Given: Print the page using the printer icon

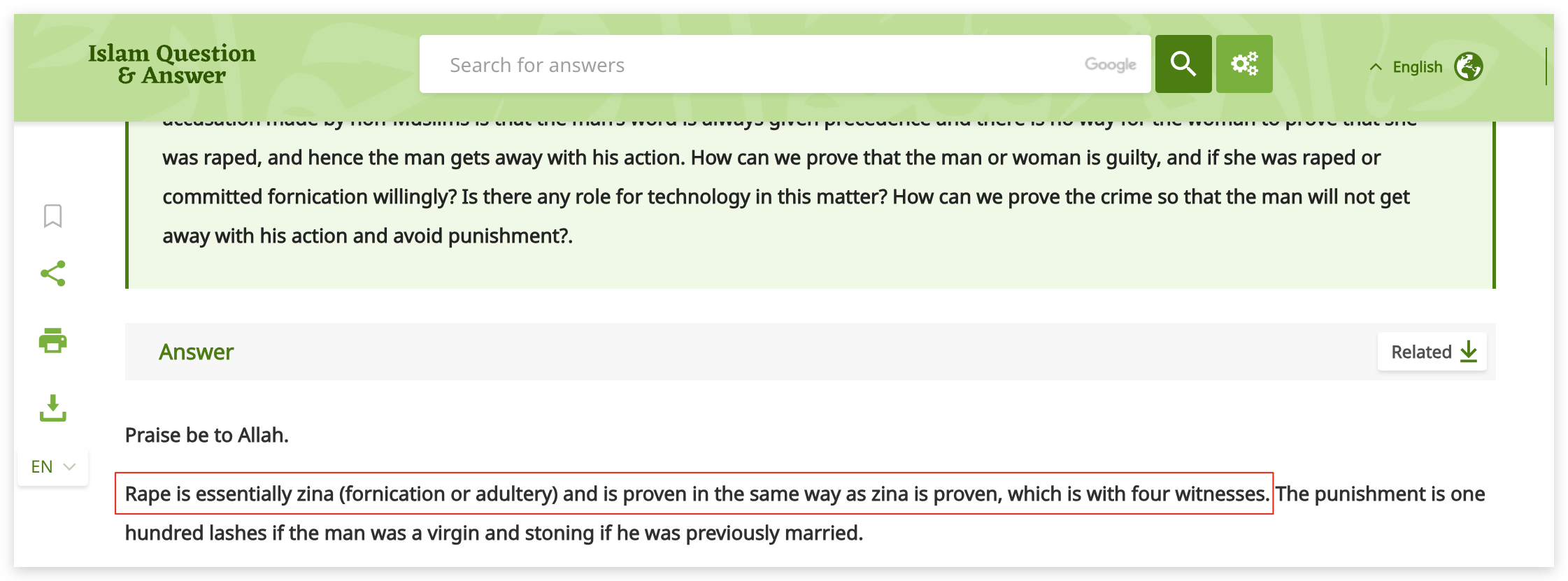Looking at the screenshot, I should click(x=53, y=340).
